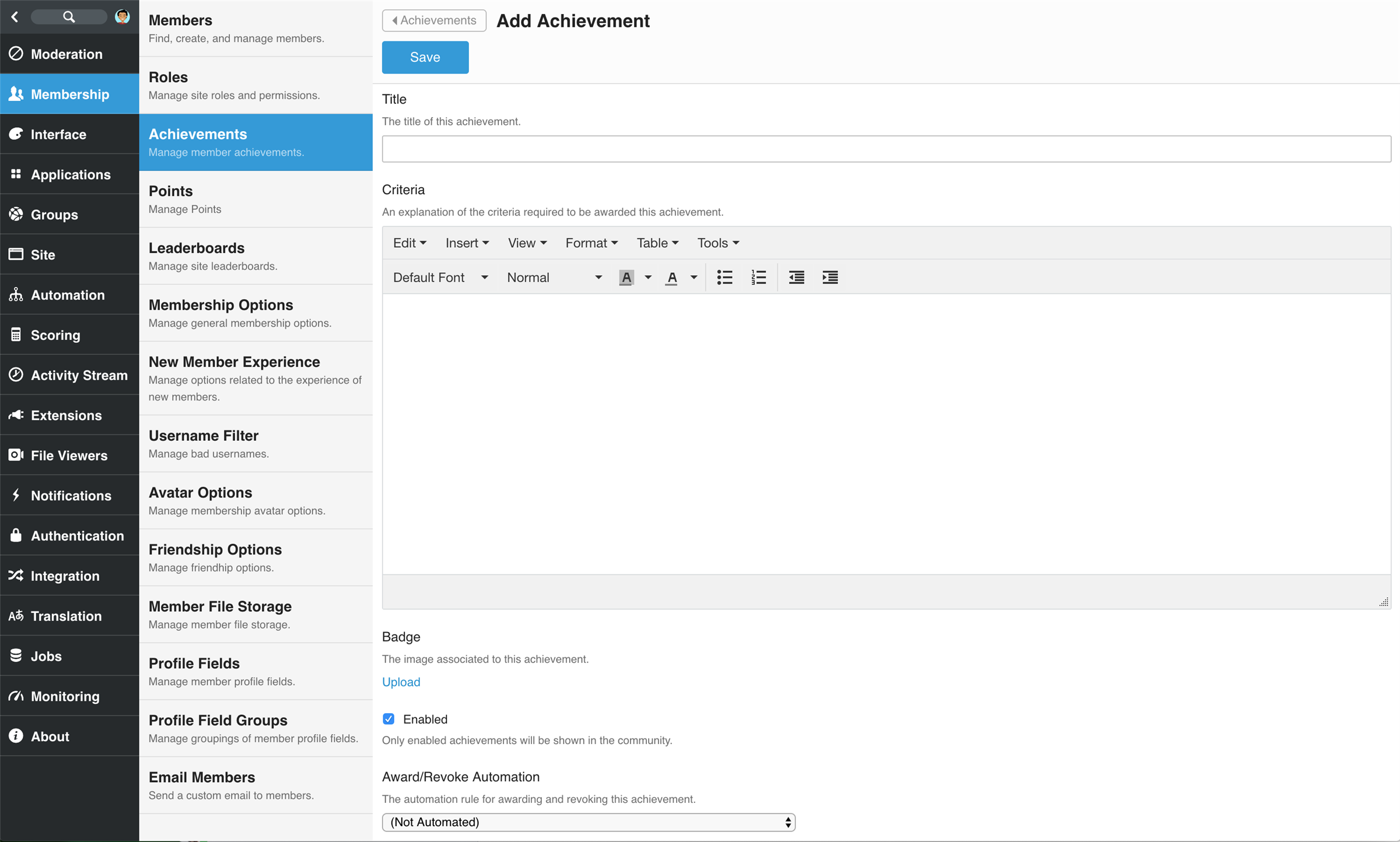Open the Format menu
The height and width of the screenshot is (842, 1400).
[591, 243]
